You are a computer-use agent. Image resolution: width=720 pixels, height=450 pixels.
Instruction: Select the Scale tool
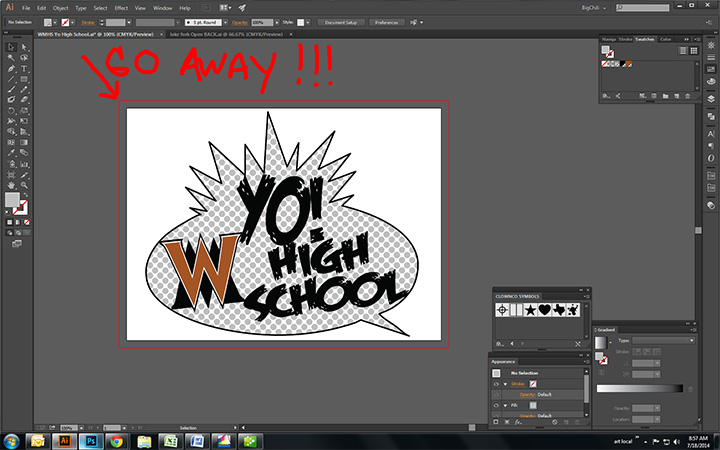[24, 111]
